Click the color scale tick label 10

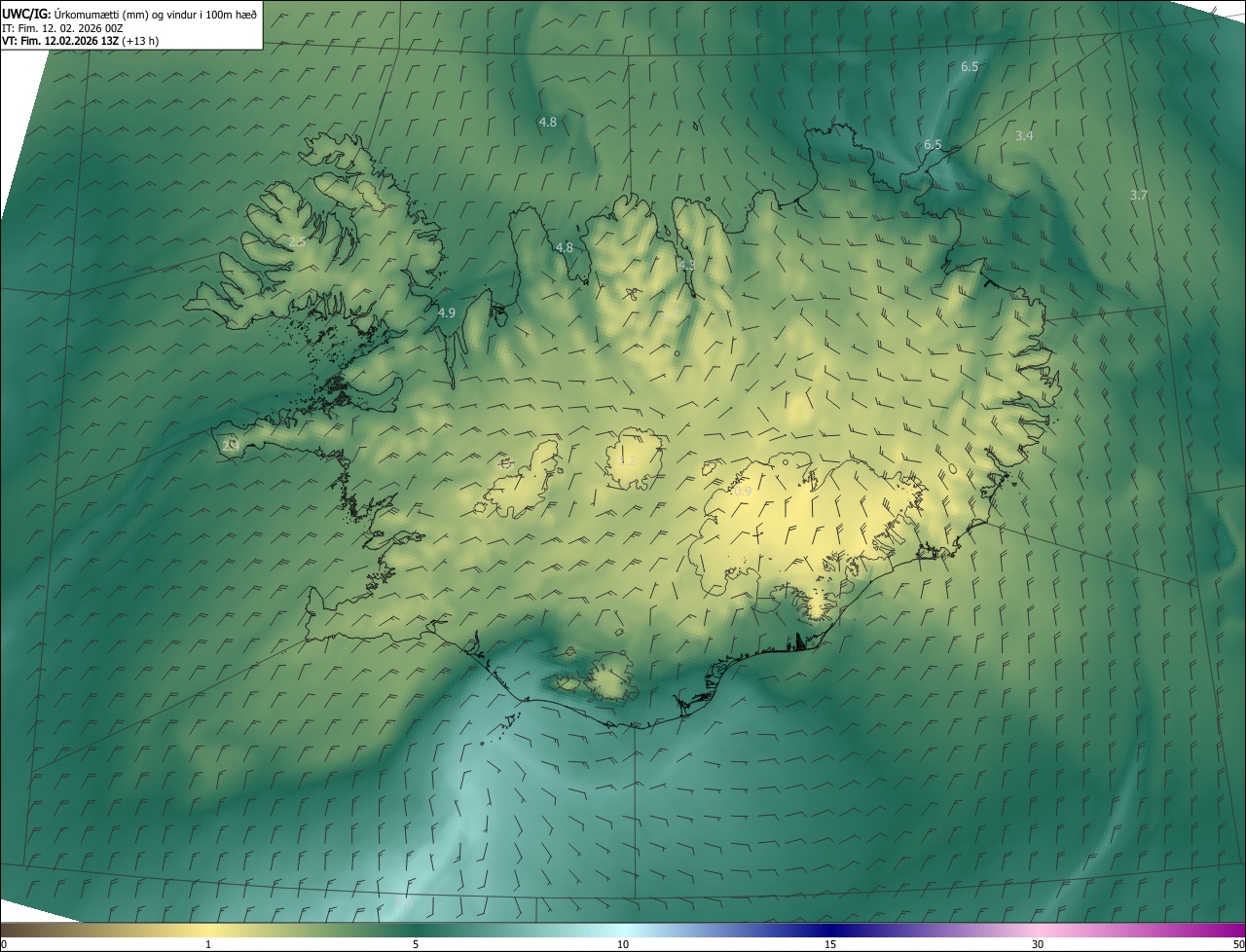(x=623, y=944)
